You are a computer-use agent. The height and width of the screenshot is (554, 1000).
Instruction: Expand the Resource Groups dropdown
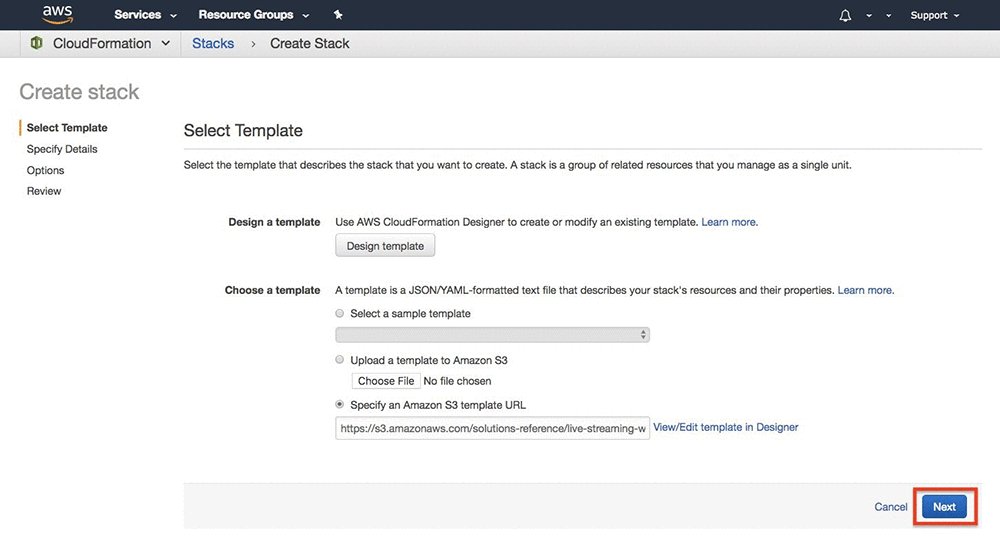point(254,15)
